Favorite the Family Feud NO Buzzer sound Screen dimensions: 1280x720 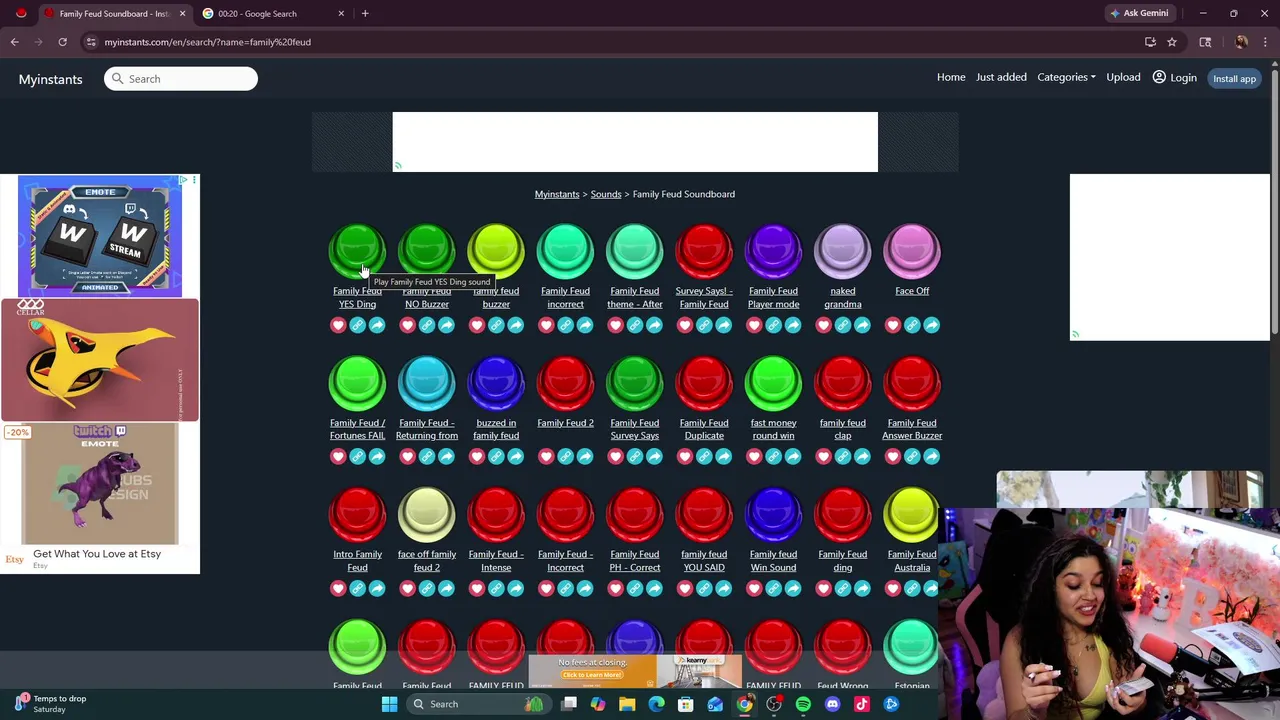pyautogui.click(x=407, y=325)
